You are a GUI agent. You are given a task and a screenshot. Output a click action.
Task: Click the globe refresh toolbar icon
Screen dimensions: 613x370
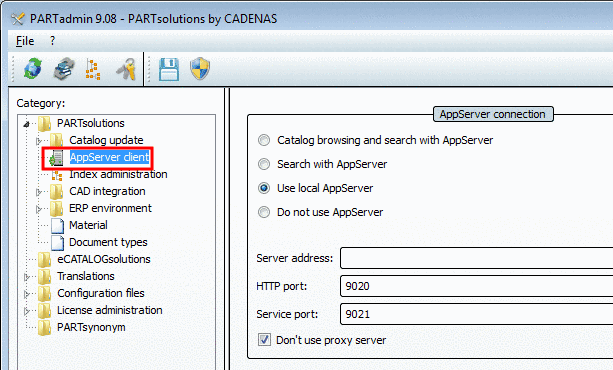pyautogui.click(x=32, y=69)
